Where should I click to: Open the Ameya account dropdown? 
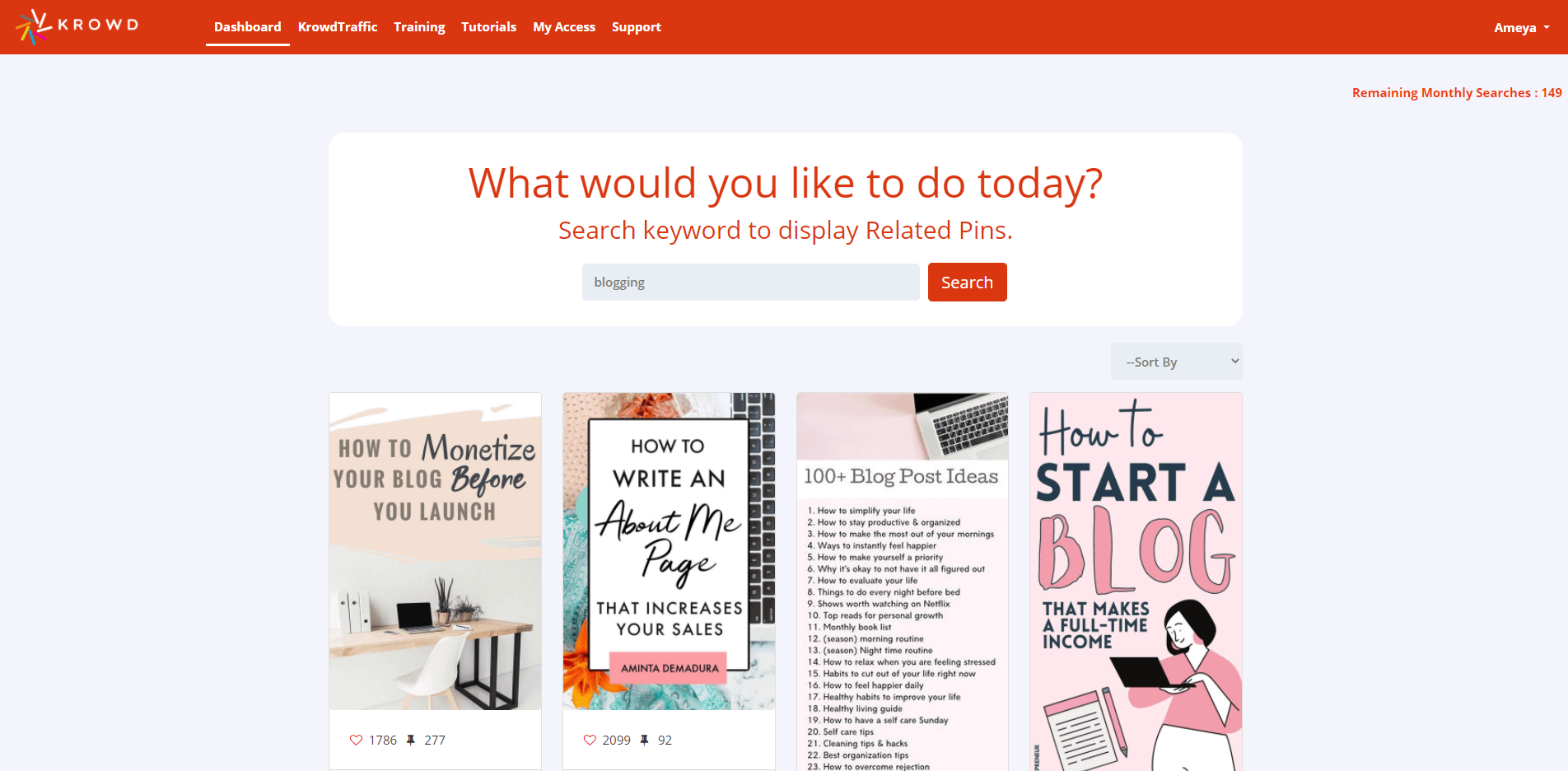coord(1521,27)
